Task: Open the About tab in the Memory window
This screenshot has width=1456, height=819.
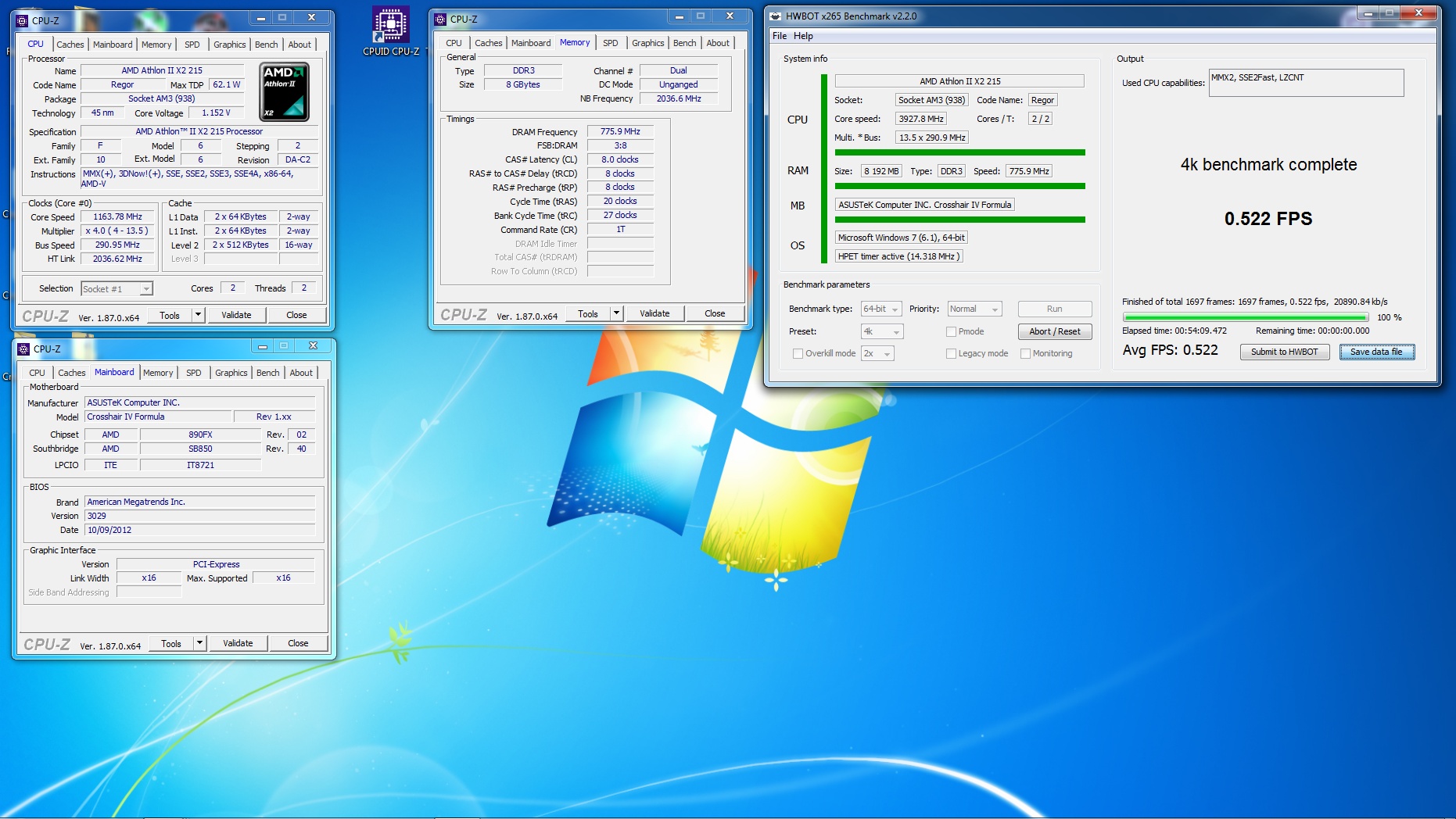Action: (718, 43)
